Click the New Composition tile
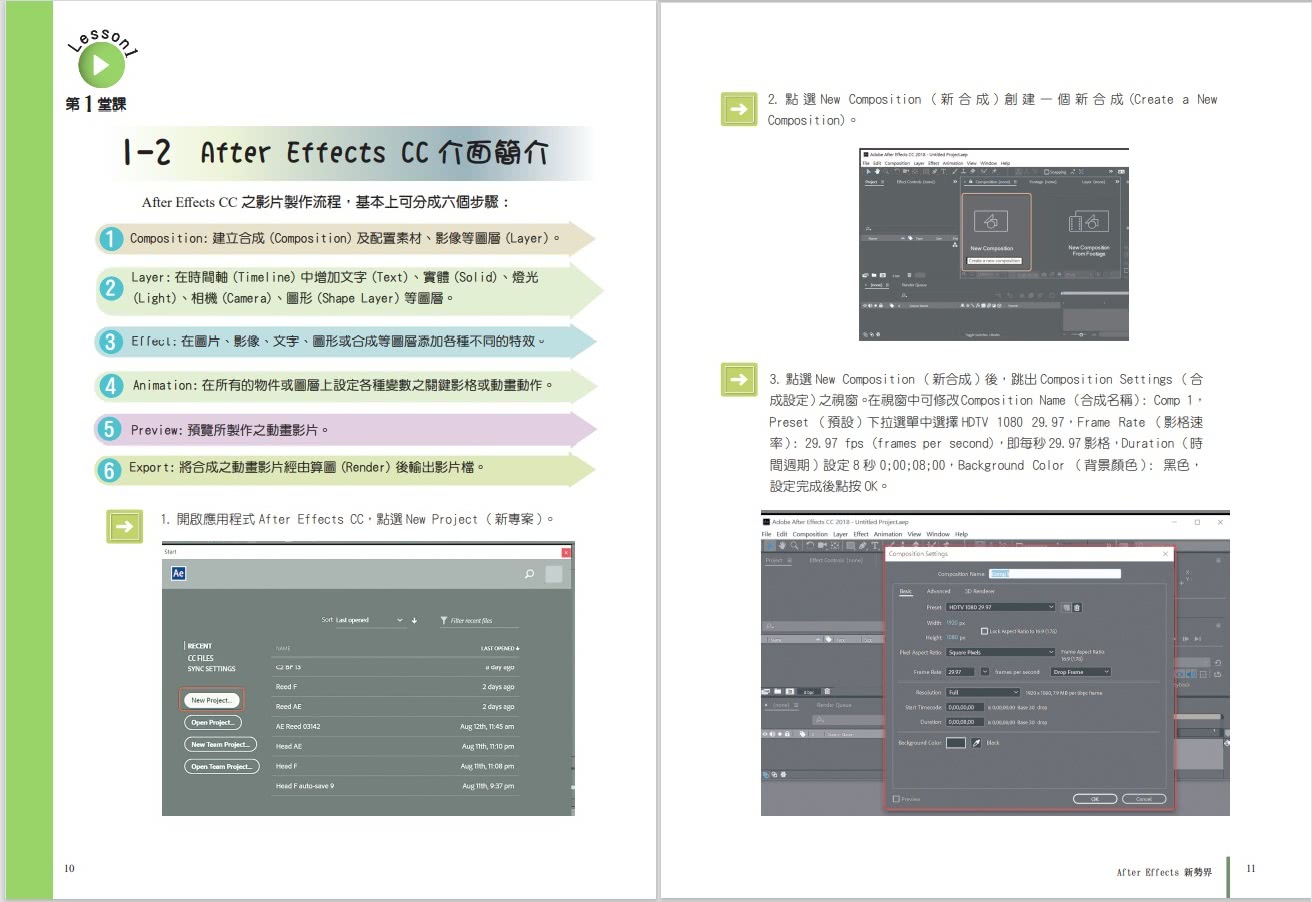The image size is (1312, 902). pyautogui.click(x=996, y=231)
